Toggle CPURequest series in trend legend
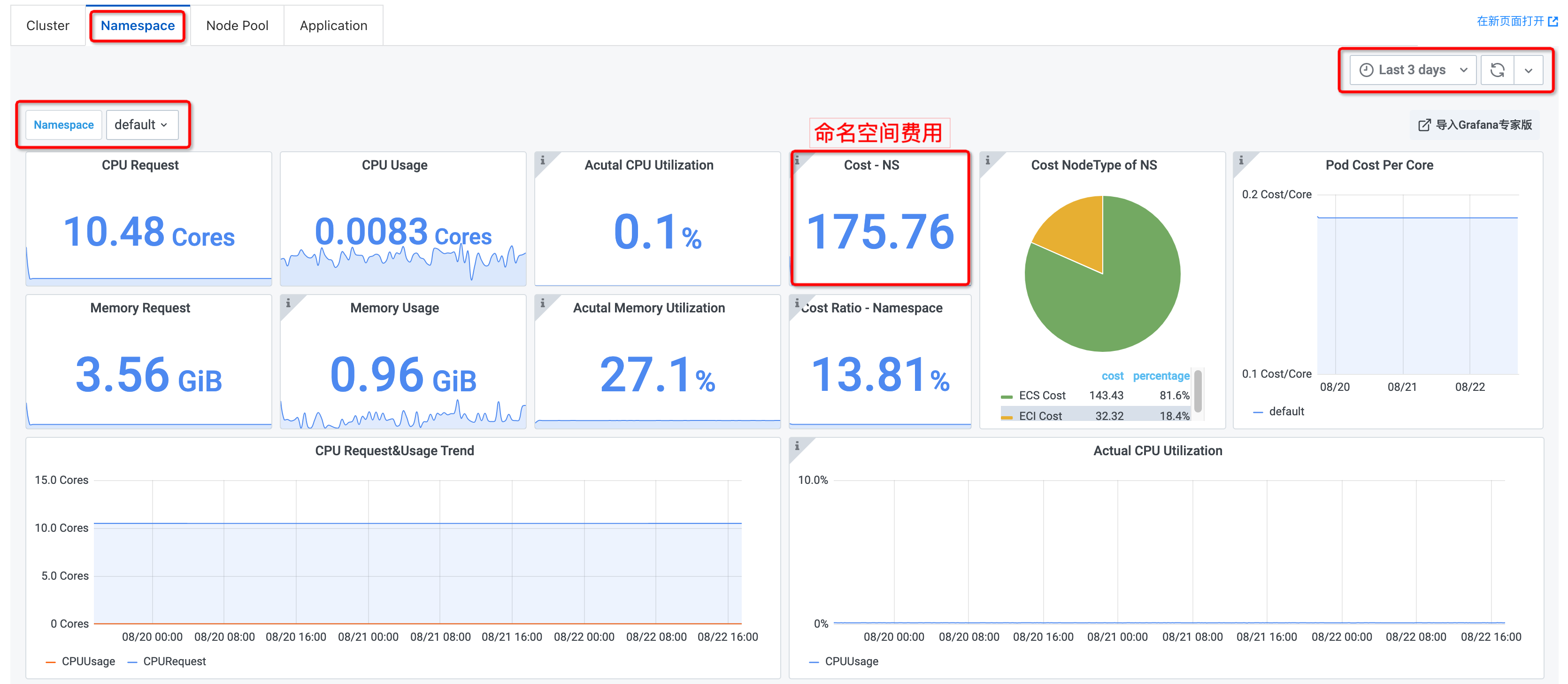This screenshot has width=1568, height=684. (x=174, y=661)
